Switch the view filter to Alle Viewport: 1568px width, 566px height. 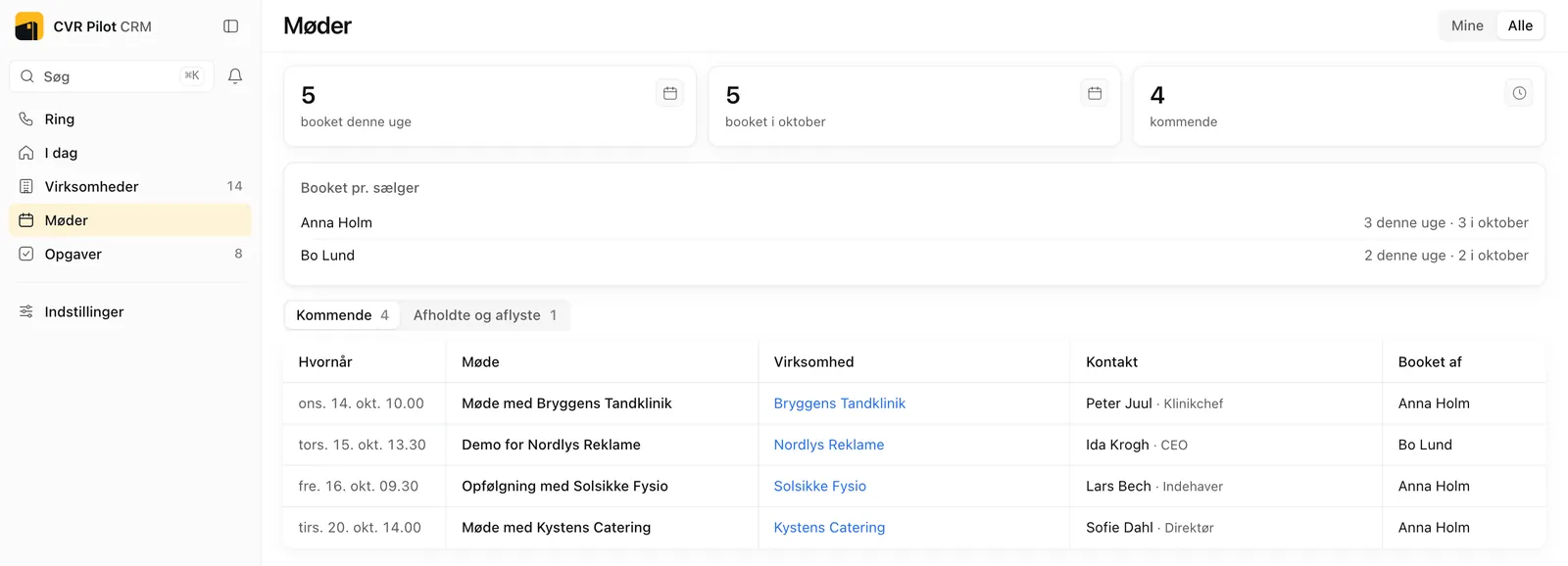pyautogui.click(x=1520, y=25)
